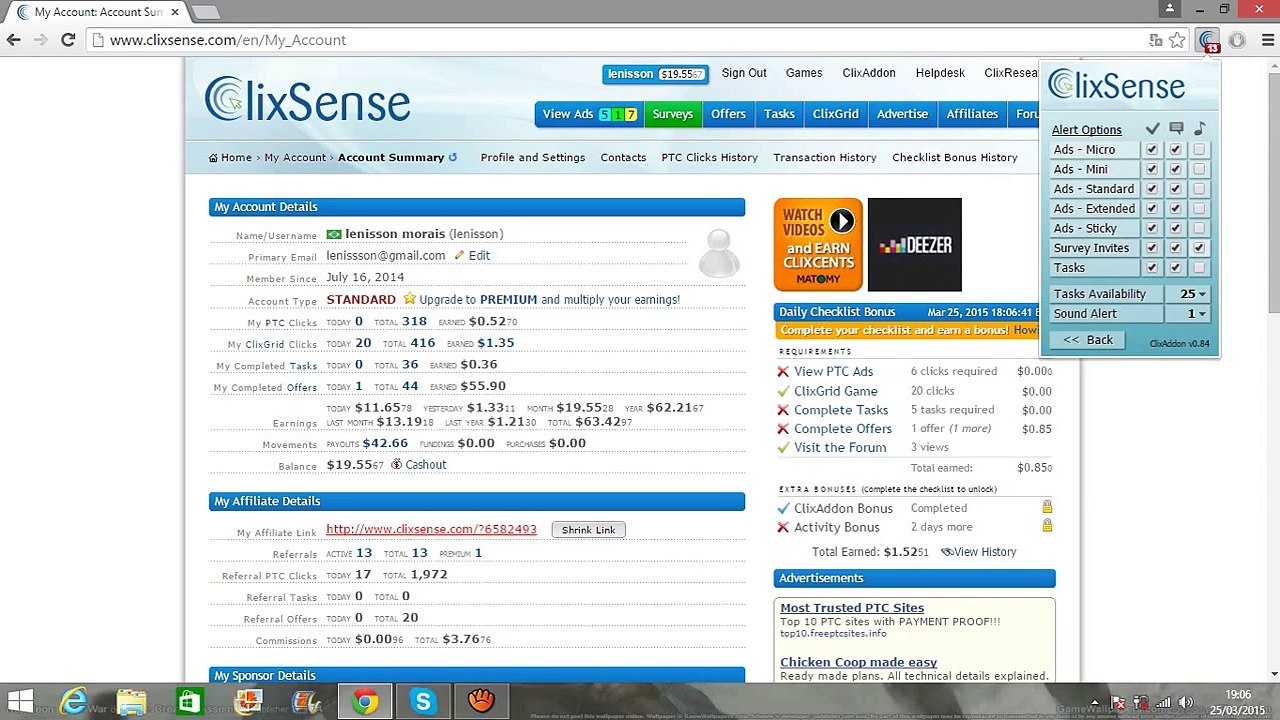Click the pencil Edit email icon
This screenshot has width=1280, height=720.
point(459,255)
